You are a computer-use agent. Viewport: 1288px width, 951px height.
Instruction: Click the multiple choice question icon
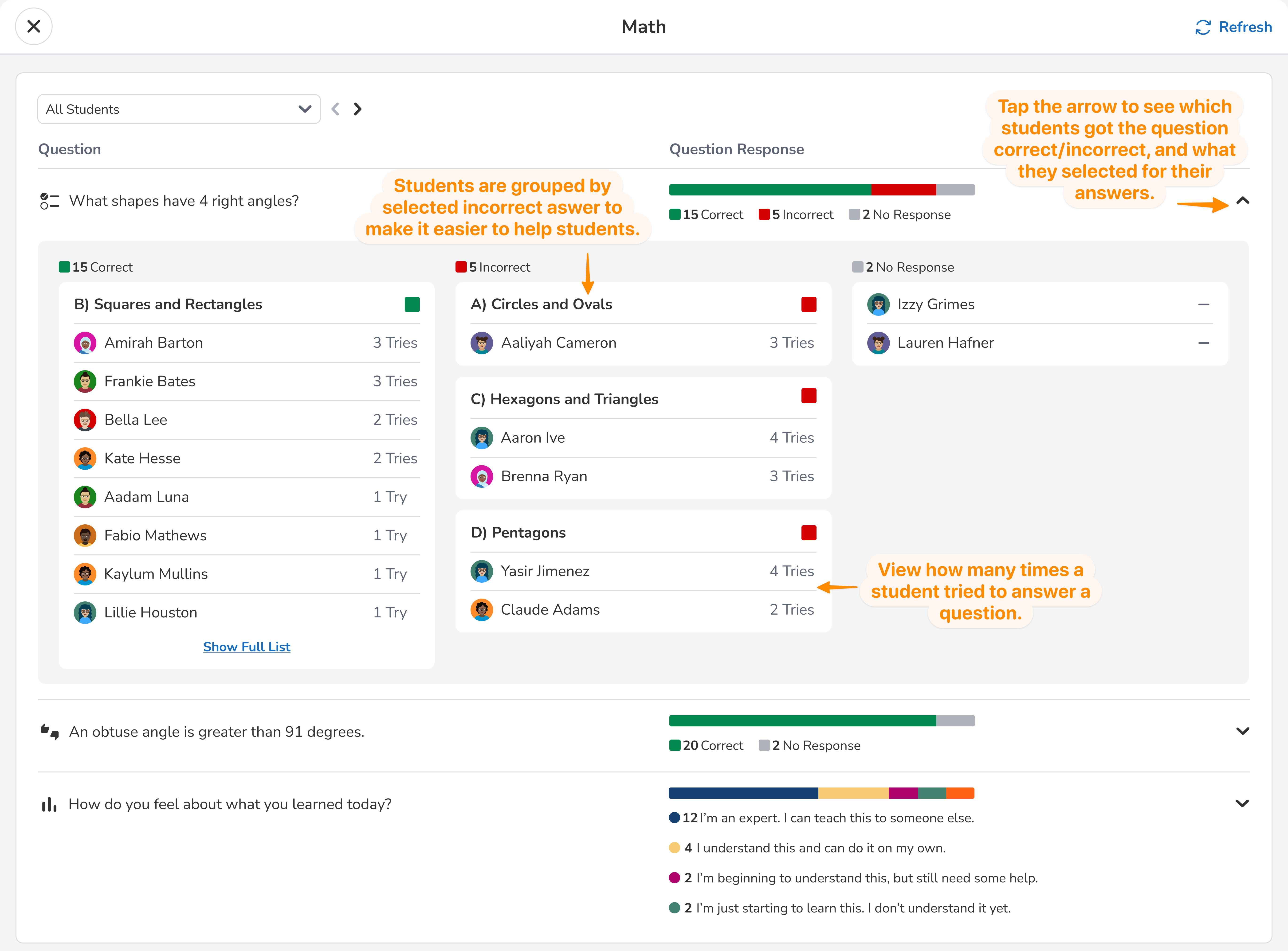50,201
